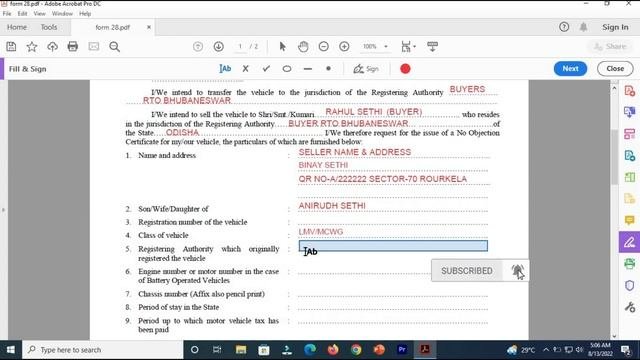Image resolution: width=640 pixels, height=360 pixels.
Task: Upload the file to cloud
Action: pos(52,47)
